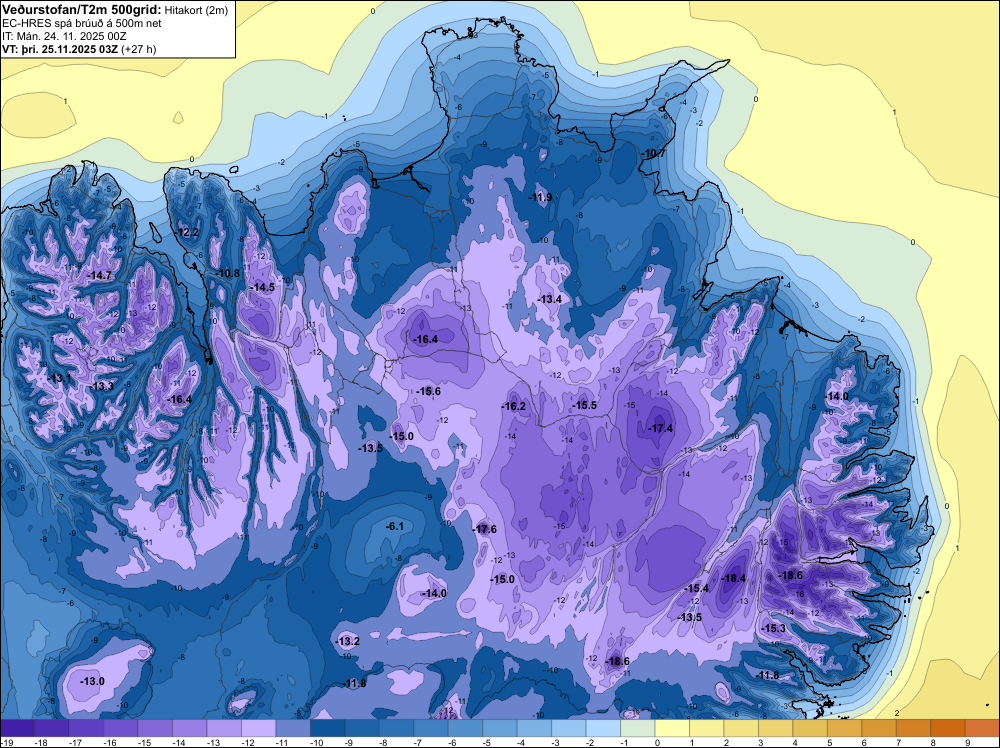Select the -8 legend color swatch
The width and height of the screenshot is (1000, 748).
(396, 728)
